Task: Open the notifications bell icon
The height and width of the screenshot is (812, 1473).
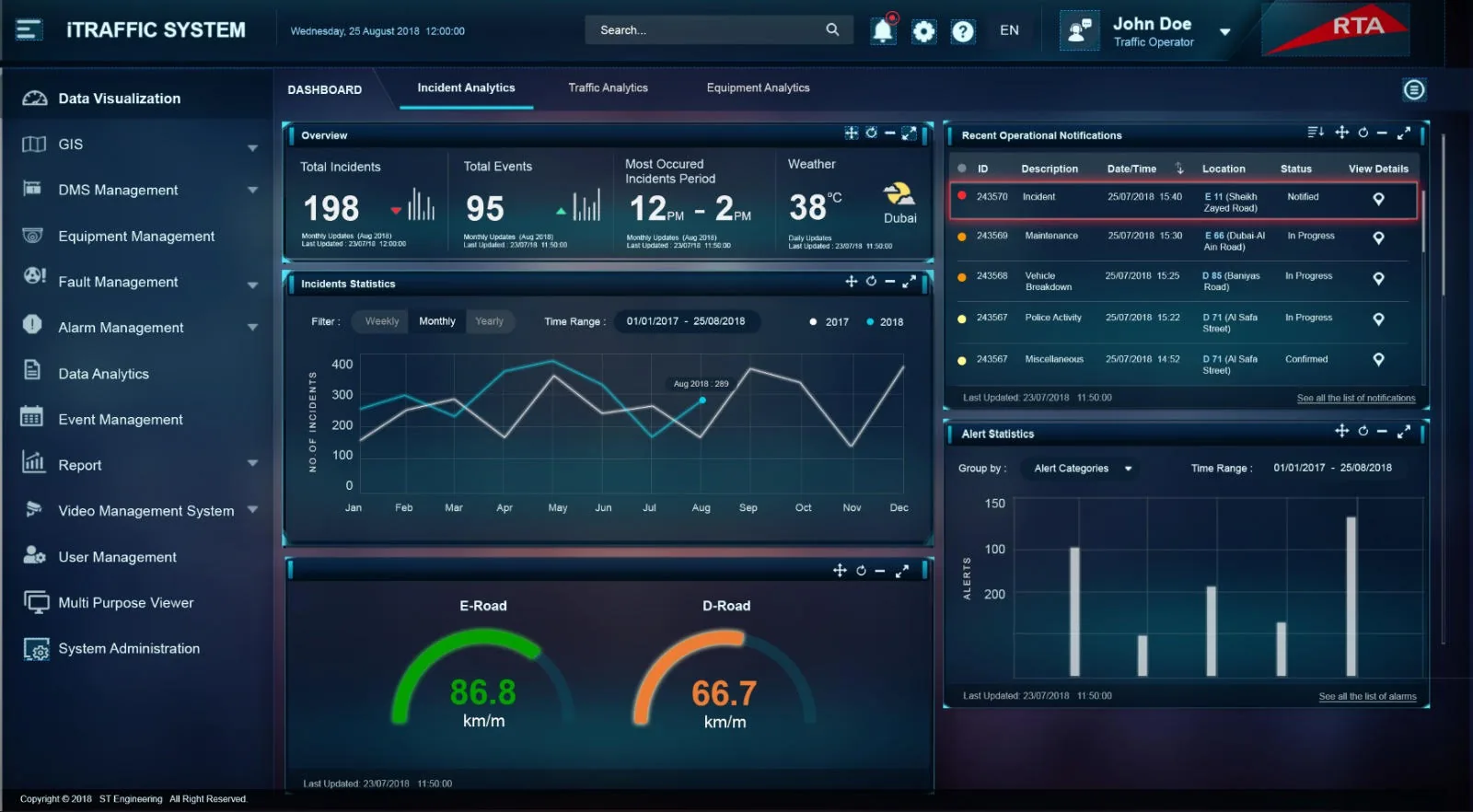Action: [883, 30]
